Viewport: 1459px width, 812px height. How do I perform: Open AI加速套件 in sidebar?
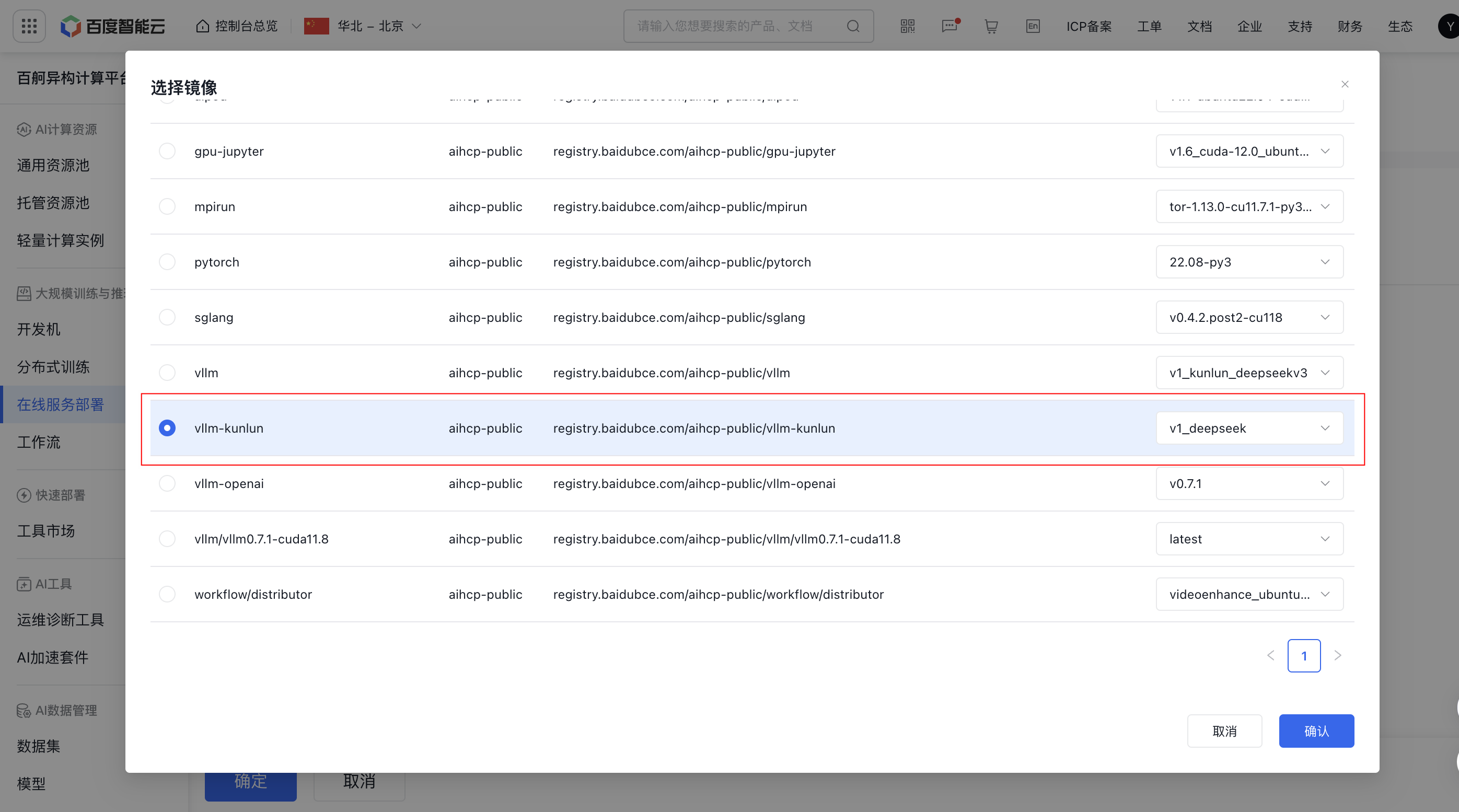[53, 657]
